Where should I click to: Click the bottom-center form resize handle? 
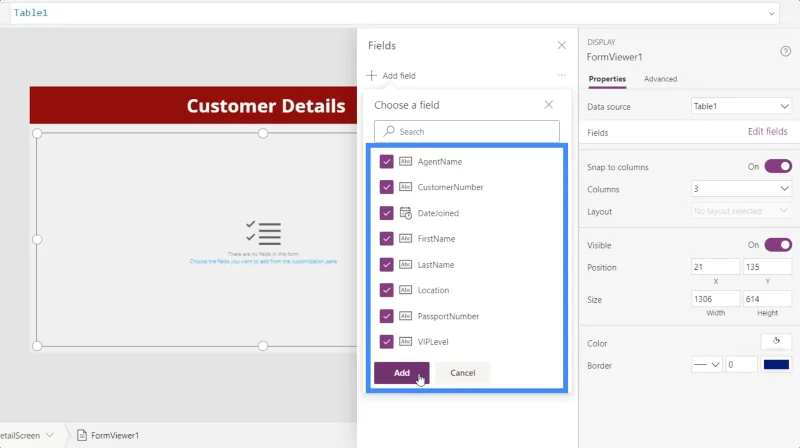click(263, 346)
